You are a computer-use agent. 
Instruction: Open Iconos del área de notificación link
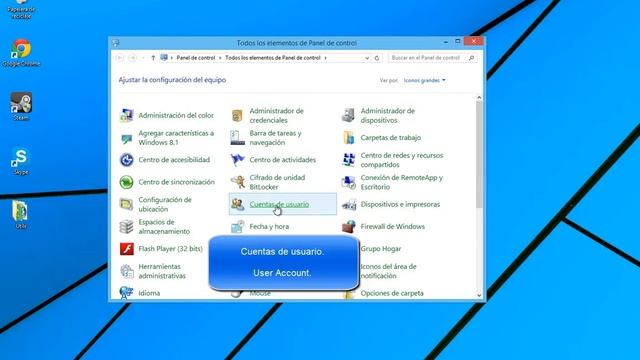click(388, 271)
